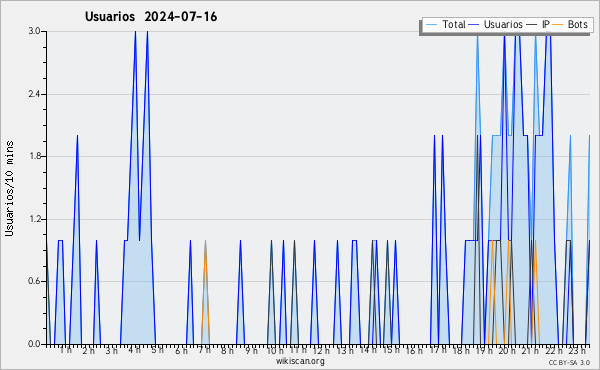
Task: Click the wikiscan.org text below chart
Action: pyautogui.click(x=300, y=361)
